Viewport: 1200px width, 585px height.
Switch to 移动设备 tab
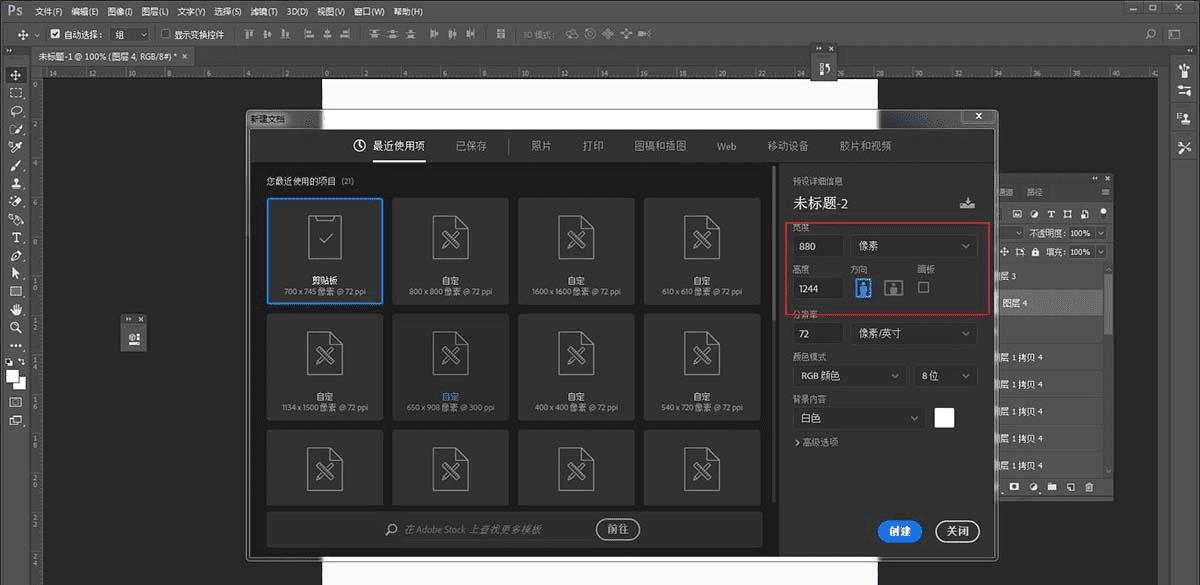pyautogui.click(x=788, y=146)
